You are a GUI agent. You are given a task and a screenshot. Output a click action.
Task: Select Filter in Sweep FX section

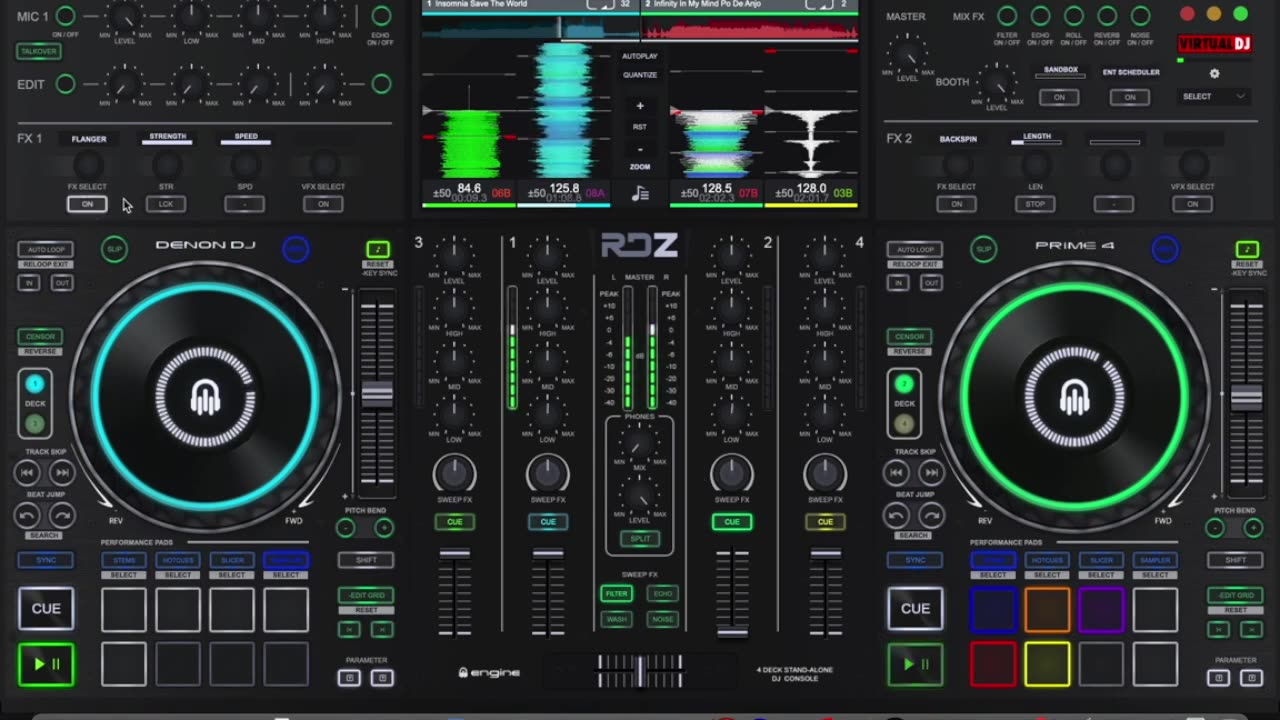617,593
